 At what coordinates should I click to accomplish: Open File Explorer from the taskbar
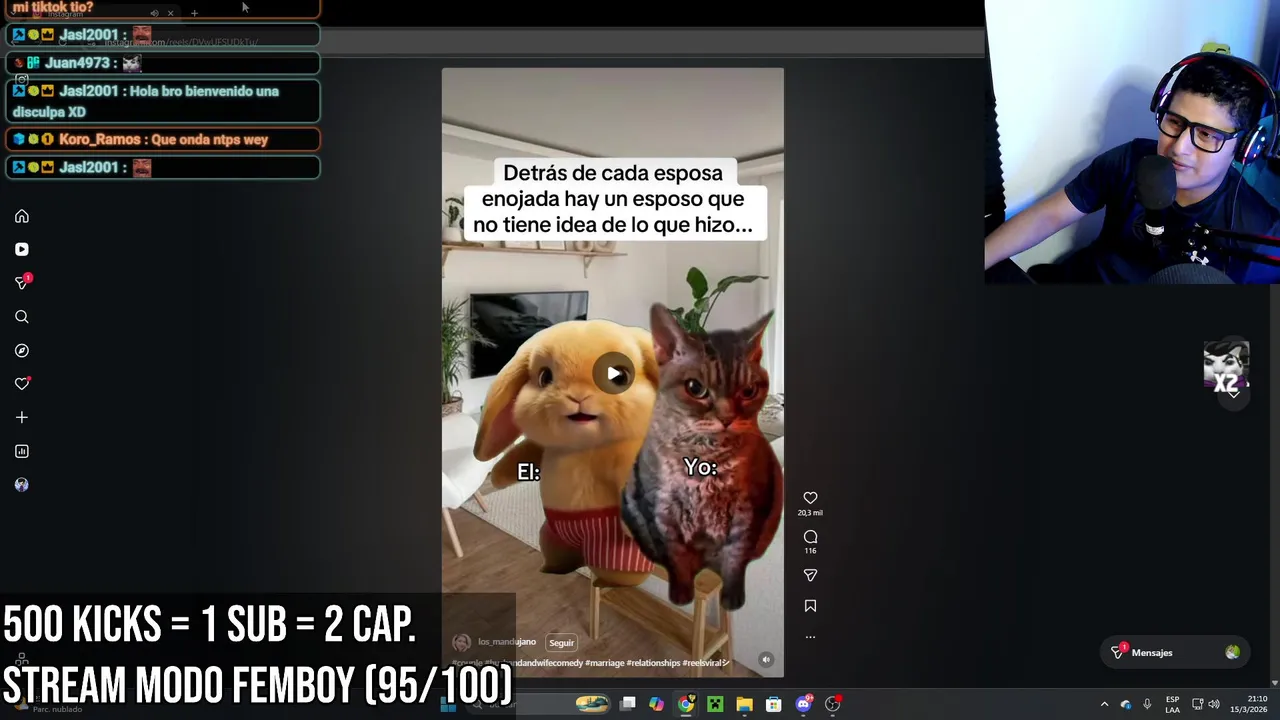[x=744, y=704]
